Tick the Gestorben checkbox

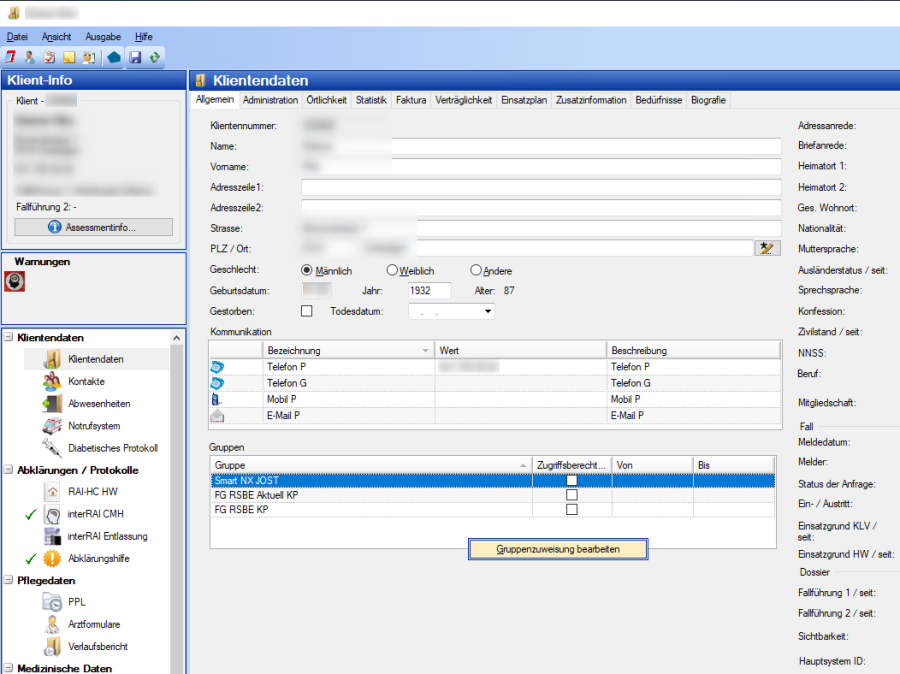click(x=308, y=311)
